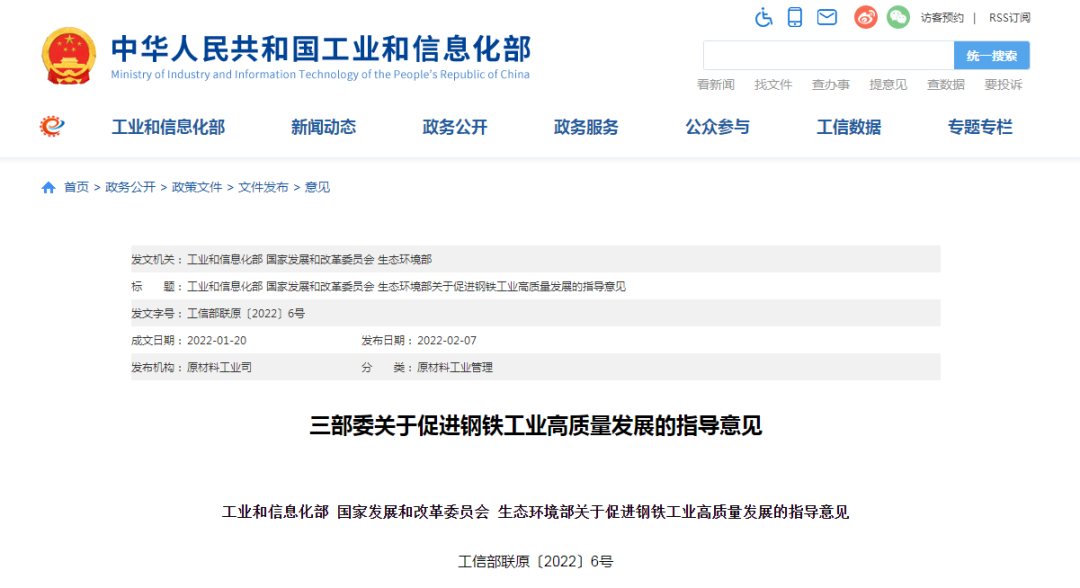
Task: Open the mobile version via phone icon
Action: tap(795, 17)
